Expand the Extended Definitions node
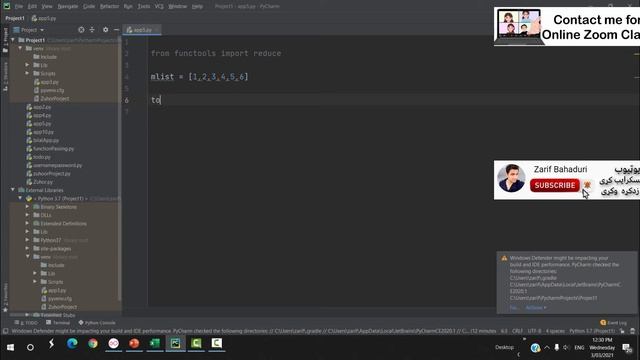The height and width of the screenshot is (360, 640). coord(27,223)
